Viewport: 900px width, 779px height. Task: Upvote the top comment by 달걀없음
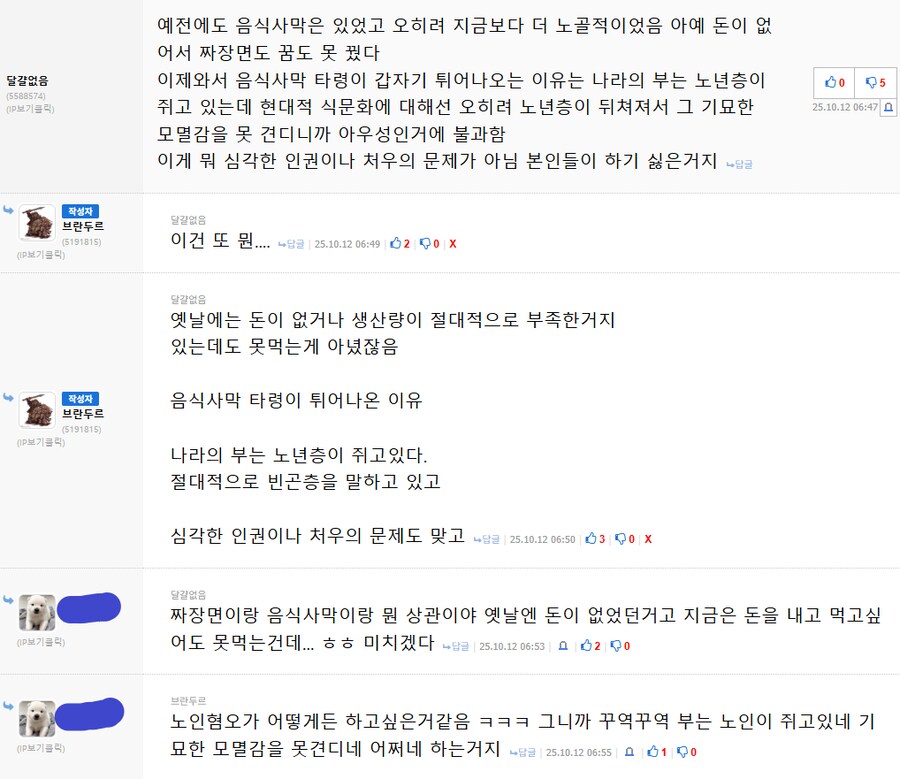(x=834, y=83)
